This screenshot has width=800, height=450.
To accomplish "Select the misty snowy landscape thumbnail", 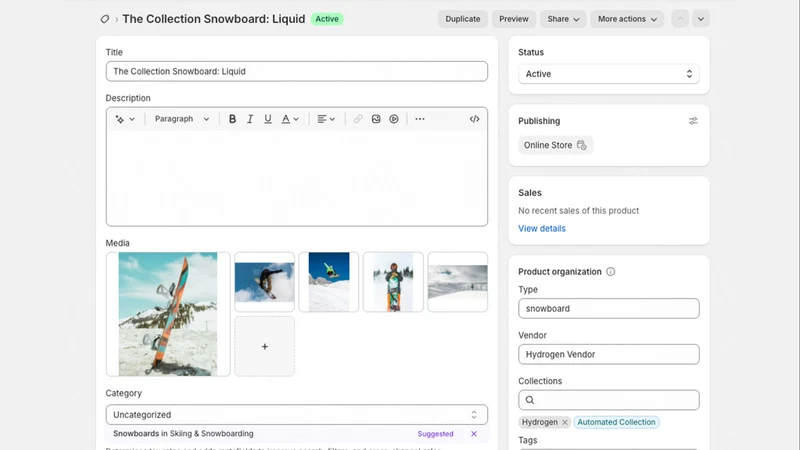I will coord(458,282).
